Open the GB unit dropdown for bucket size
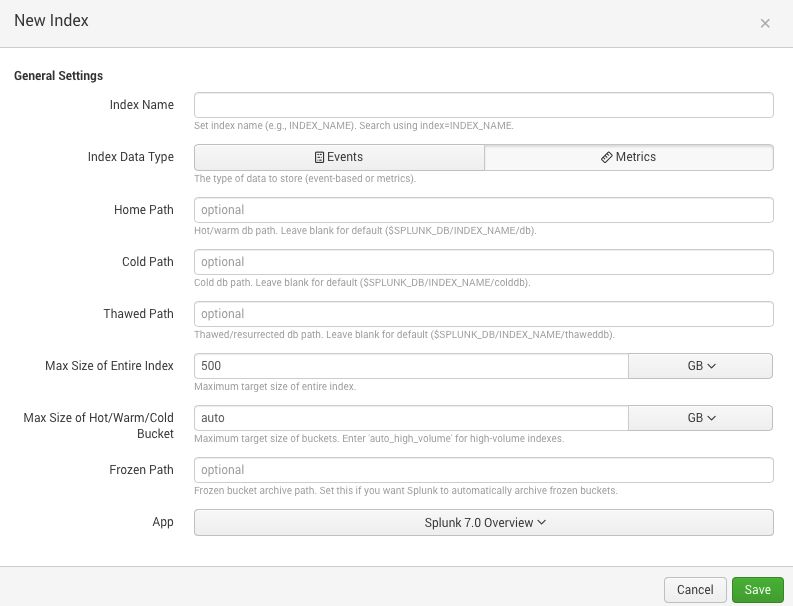The width and height of the screenshot is (793, 606). point(700,418)
